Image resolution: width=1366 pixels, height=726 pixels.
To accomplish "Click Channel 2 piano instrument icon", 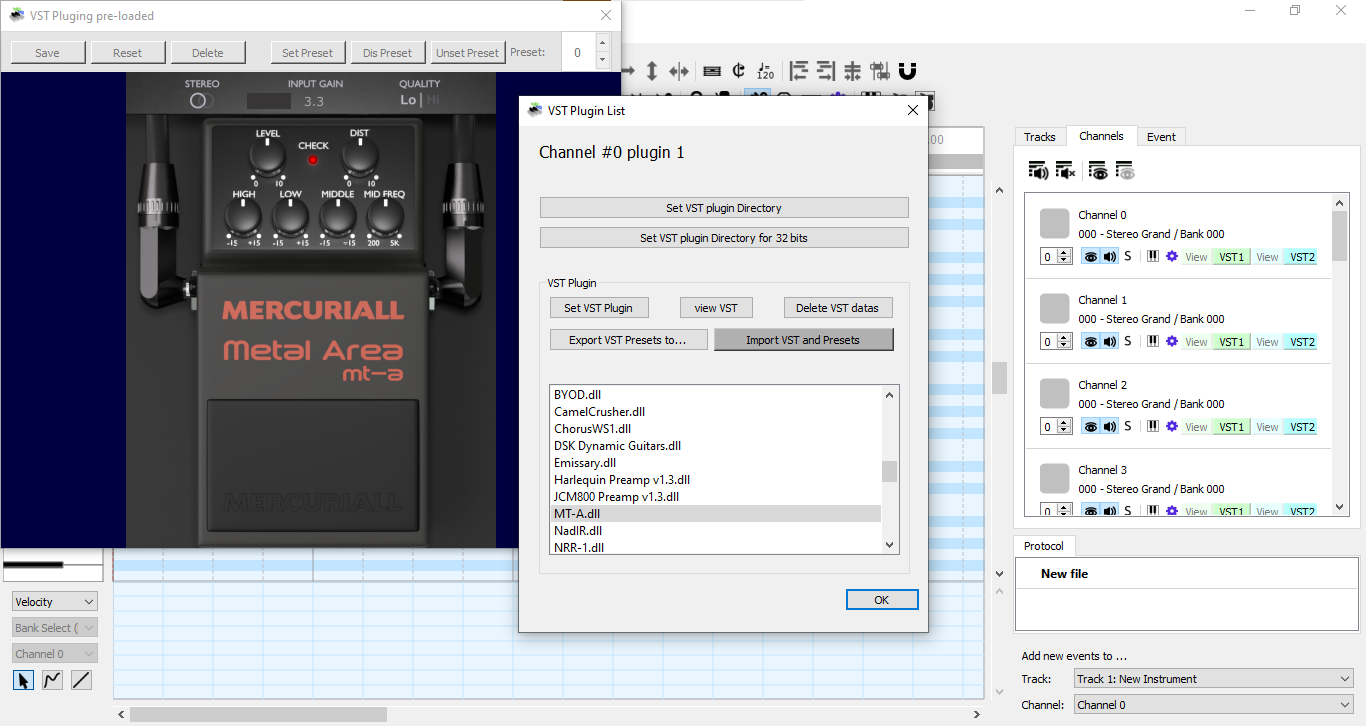I will (1153, 427).
